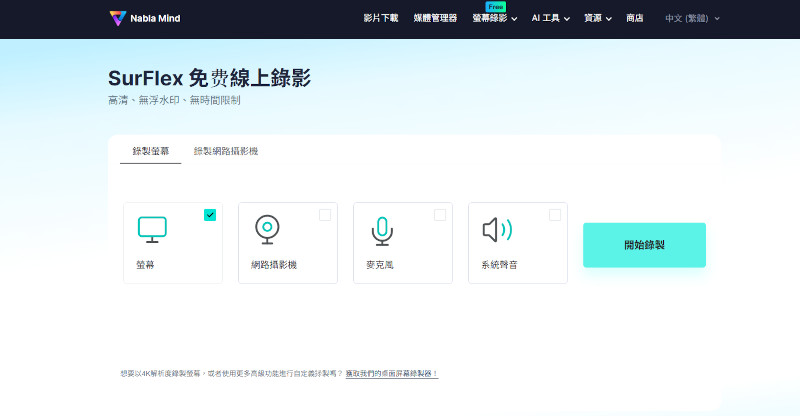Click the 開始錄製 button
800x416 pixels.
[x=644, y=245]
